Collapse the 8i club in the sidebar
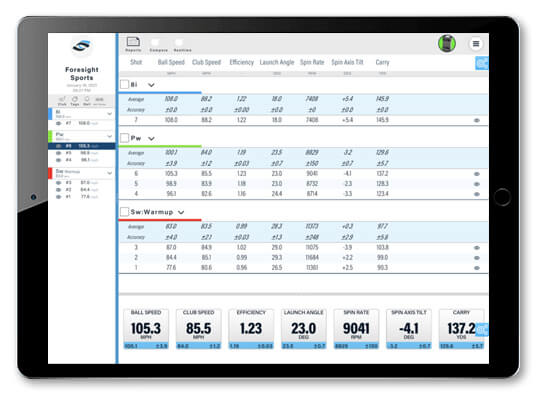The image size is (536, 395). point(109,114)
